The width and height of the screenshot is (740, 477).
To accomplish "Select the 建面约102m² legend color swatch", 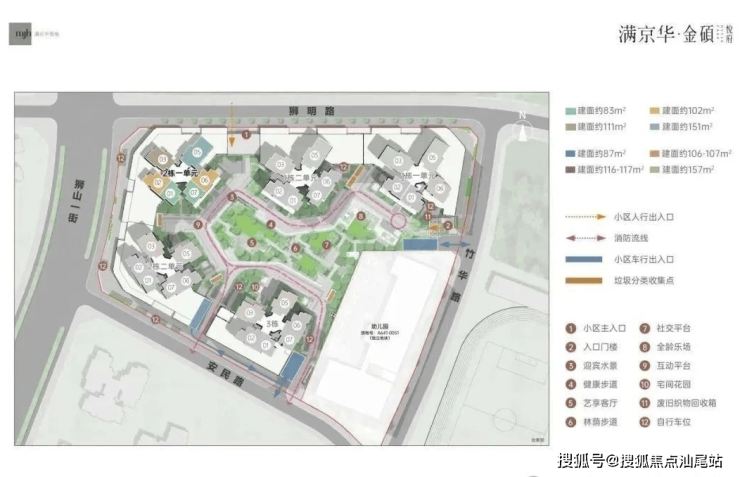I will tap(654, 111).
